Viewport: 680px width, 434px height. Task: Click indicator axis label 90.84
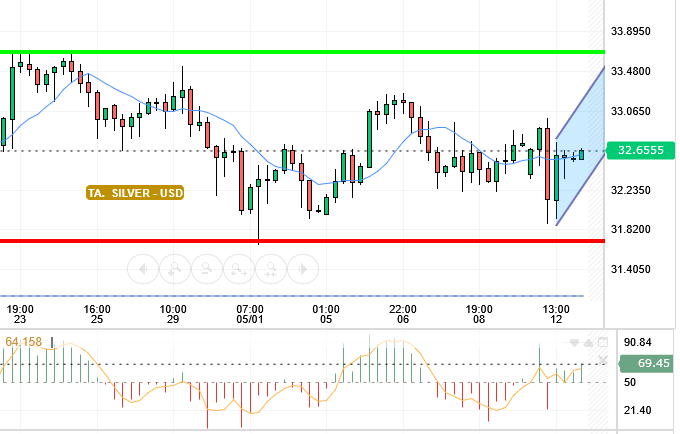[638, 343]
